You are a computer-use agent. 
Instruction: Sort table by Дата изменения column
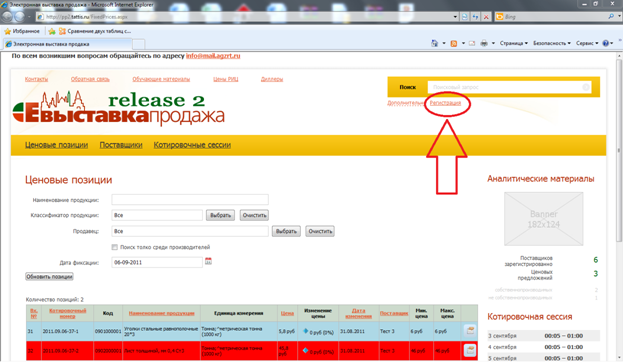pos(358,313)
